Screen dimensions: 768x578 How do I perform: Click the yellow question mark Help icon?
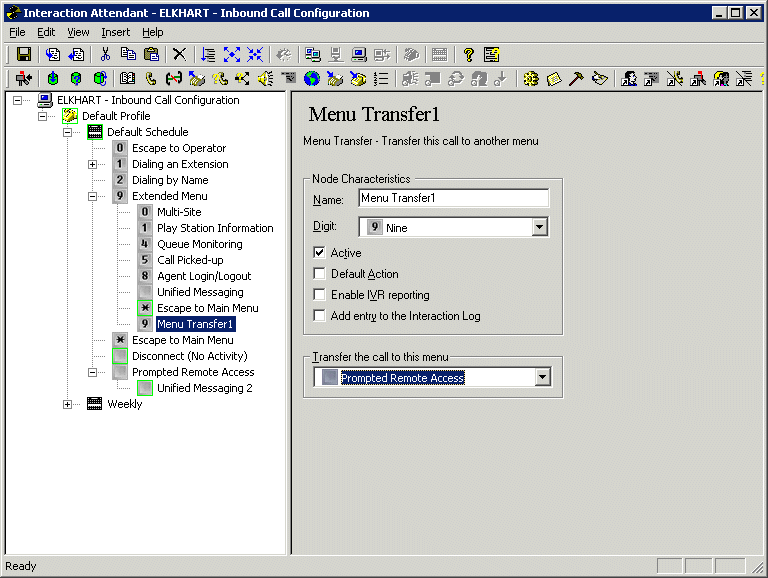(x=467, y=55)
